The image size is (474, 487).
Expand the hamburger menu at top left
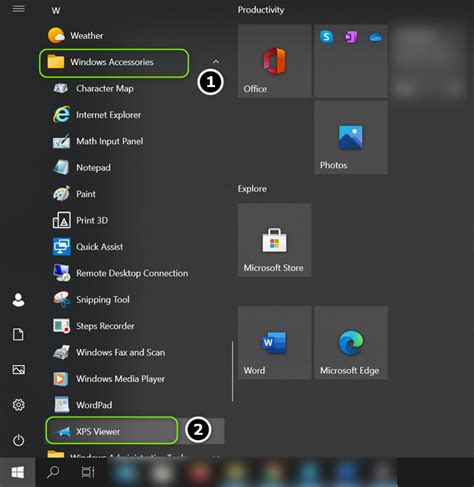pos(19,9)
